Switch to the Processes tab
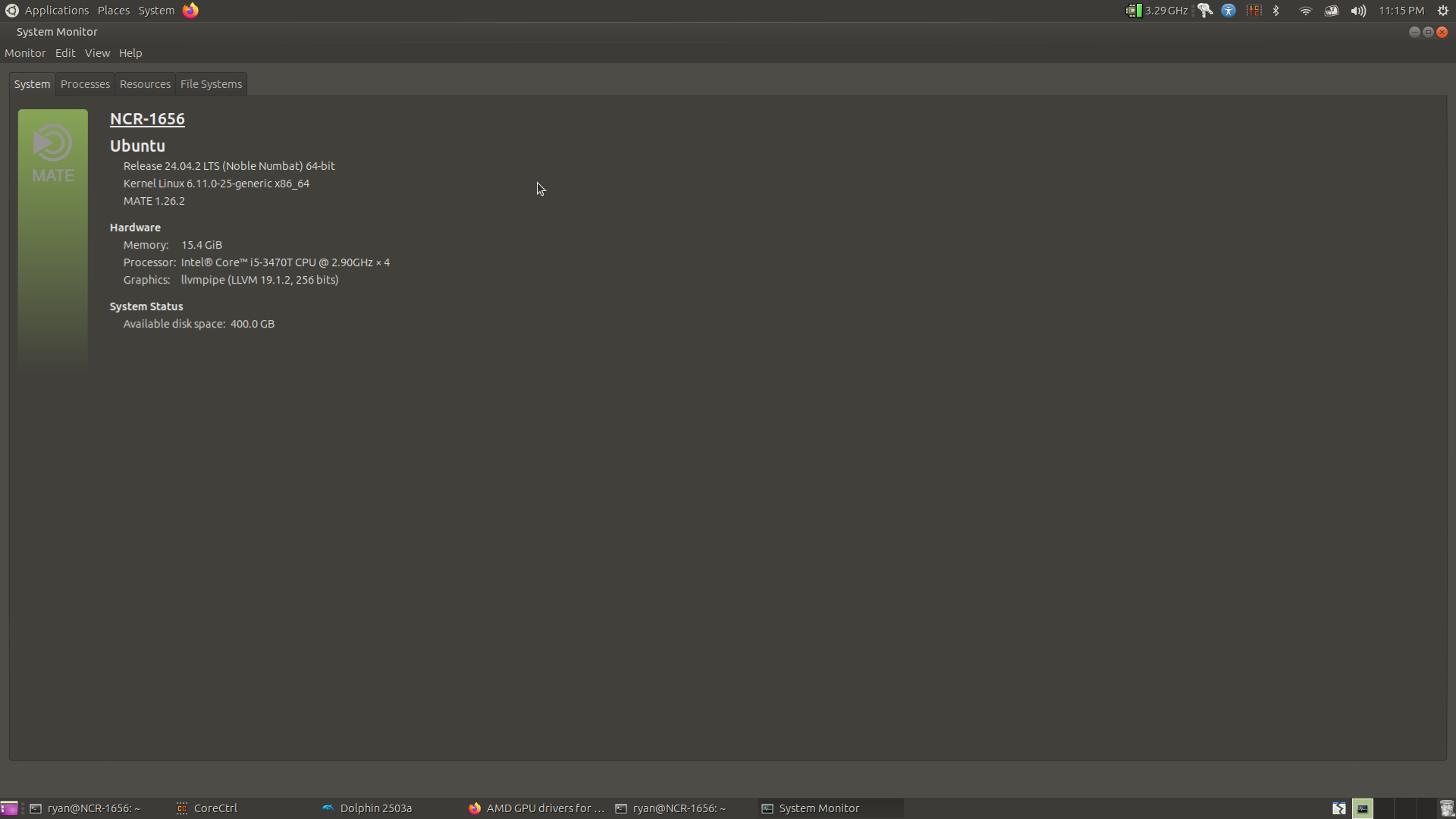The image size is (1456, 819). (85, 84)
